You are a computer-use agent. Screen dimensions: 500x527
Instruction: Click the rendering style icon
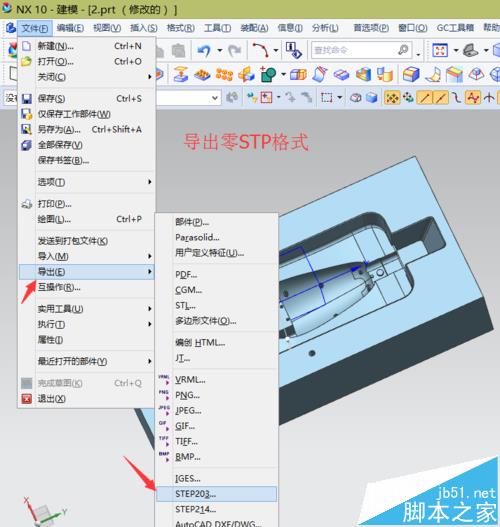click(x=471, y=50)
